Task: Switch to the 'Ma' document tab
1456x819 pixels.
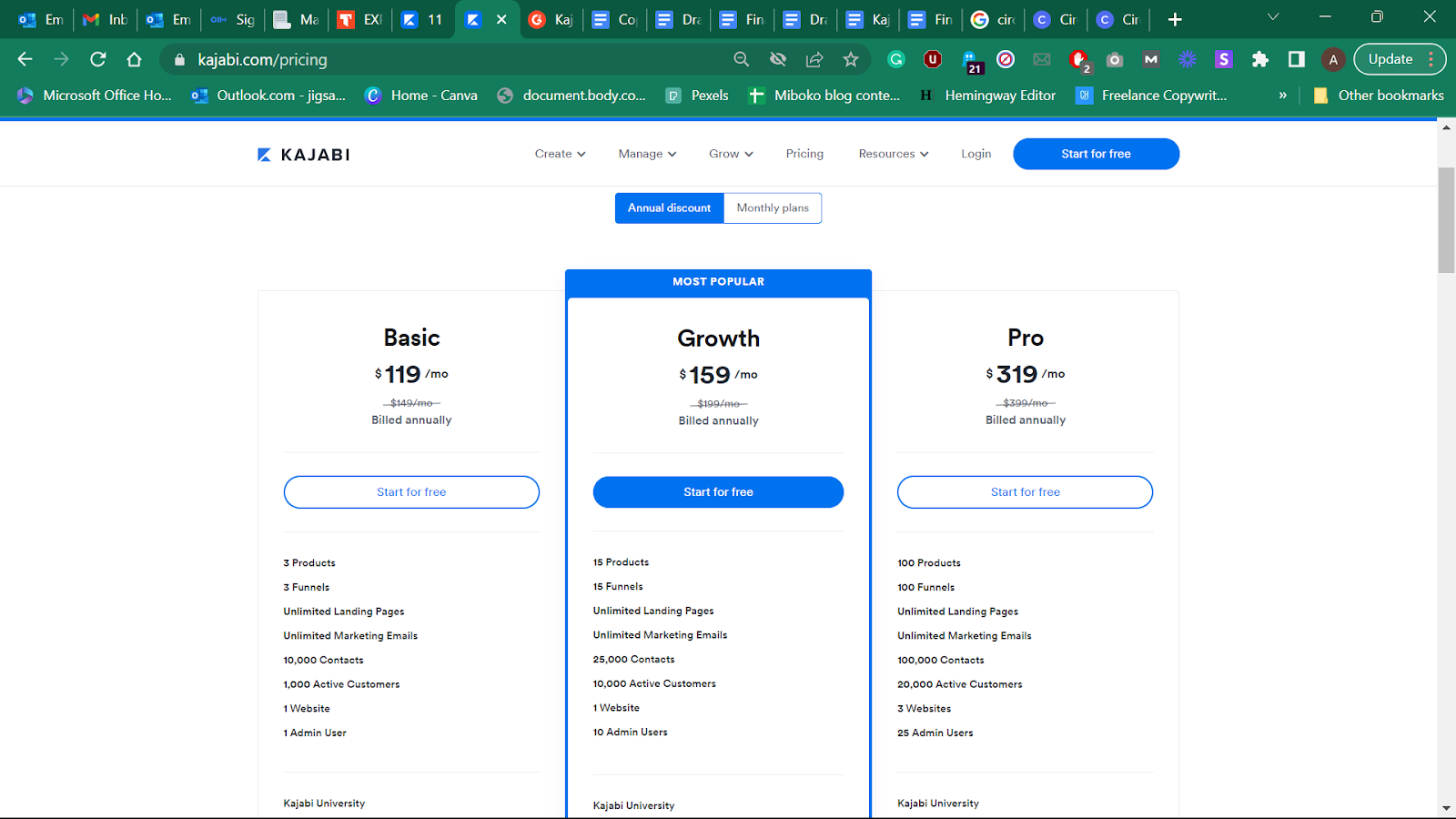Action: pos(297,19)
